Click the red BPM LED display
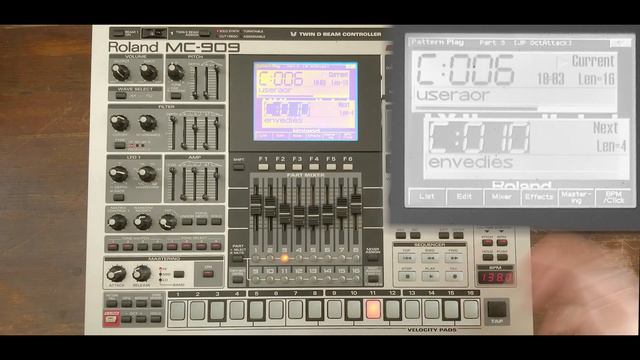The width and height of the screenshot is (640, 360). click(496, 278)
